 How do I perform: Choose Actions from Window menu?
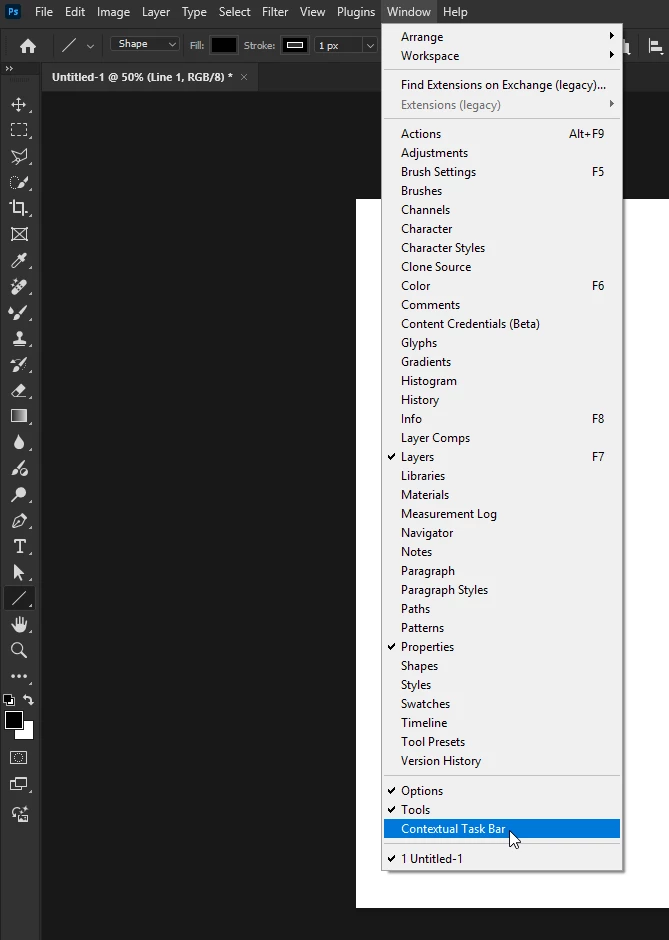[x=502, y=134]
